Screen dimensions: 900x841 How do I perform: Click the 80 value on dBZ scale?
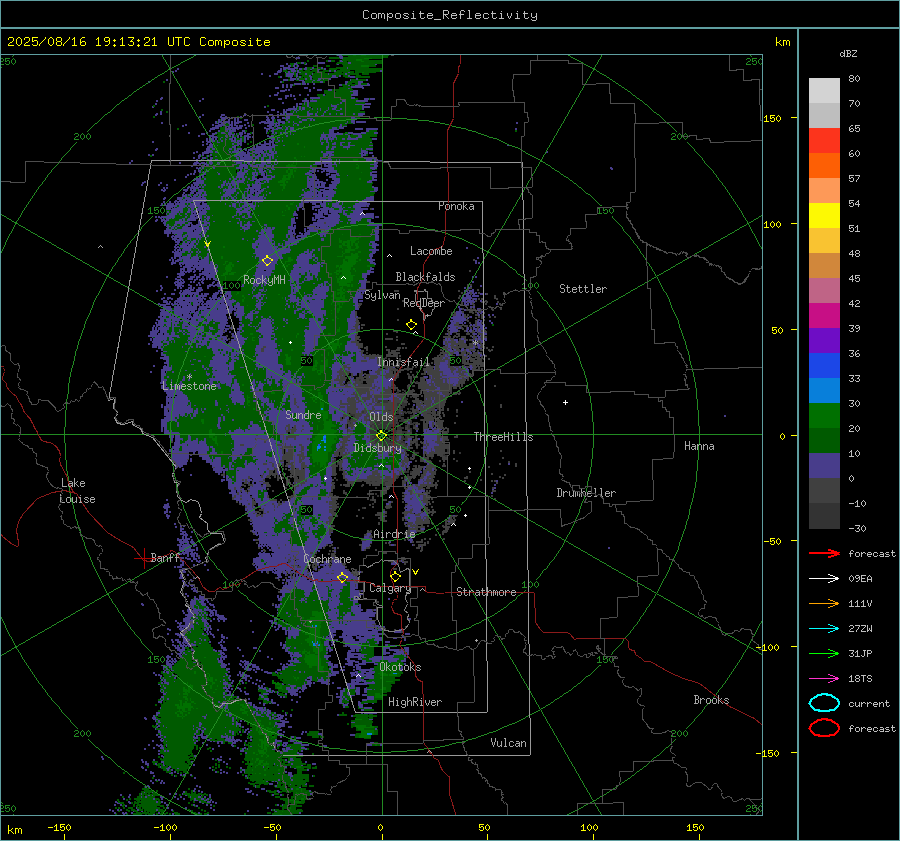pos(854,79)
